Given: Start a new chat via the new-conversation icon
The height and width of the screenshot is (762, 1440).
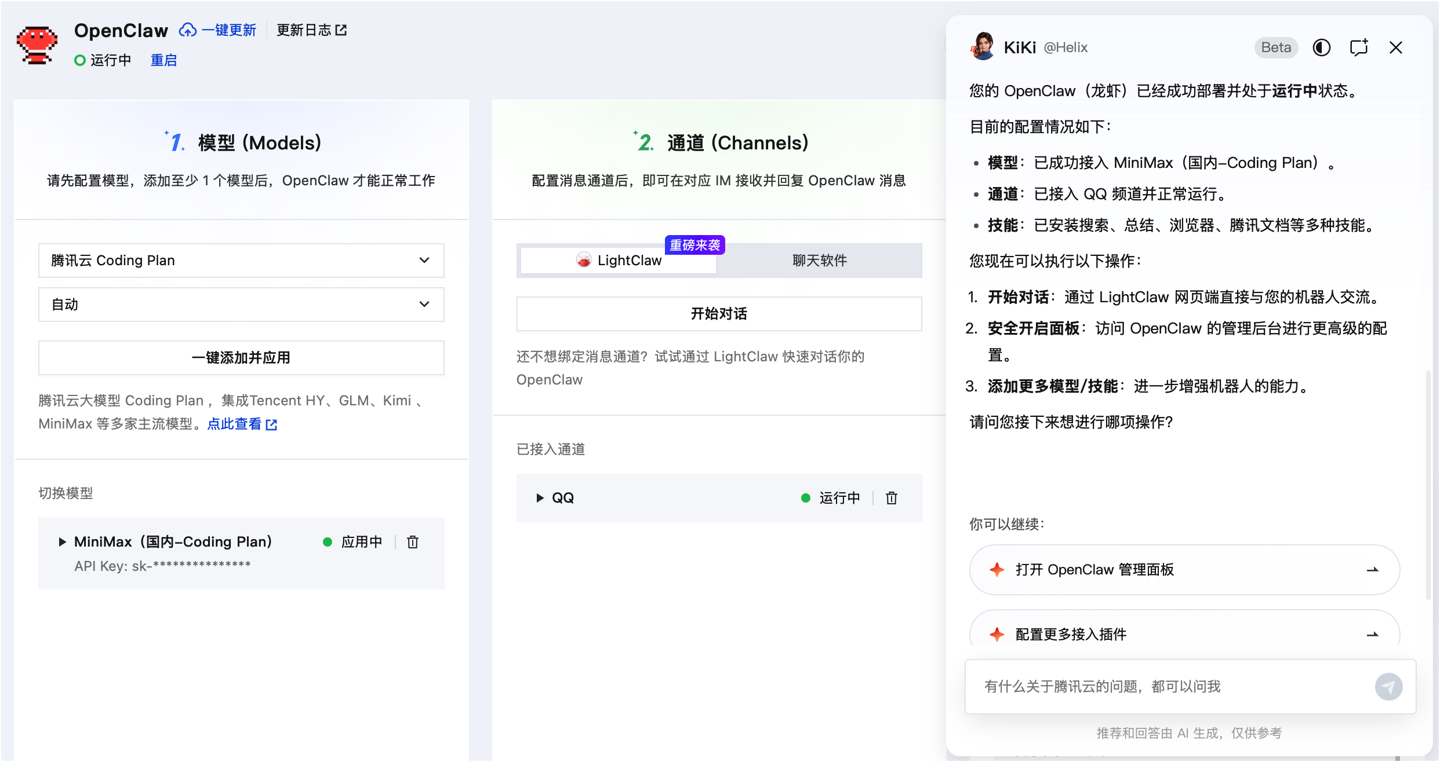Looking at the screenshot, I should click(1358, 47).
